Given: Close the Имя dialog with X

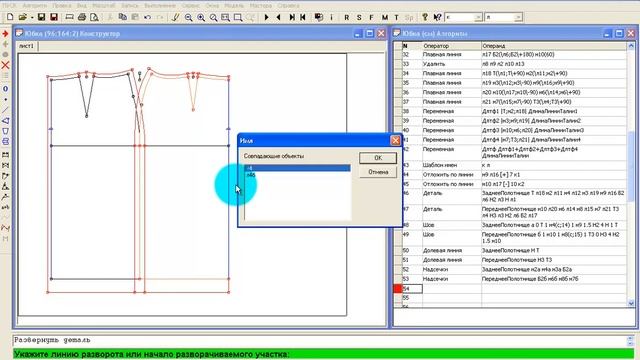Looking at the screenshot, I should pyautogui.click(x=395, y=140).
